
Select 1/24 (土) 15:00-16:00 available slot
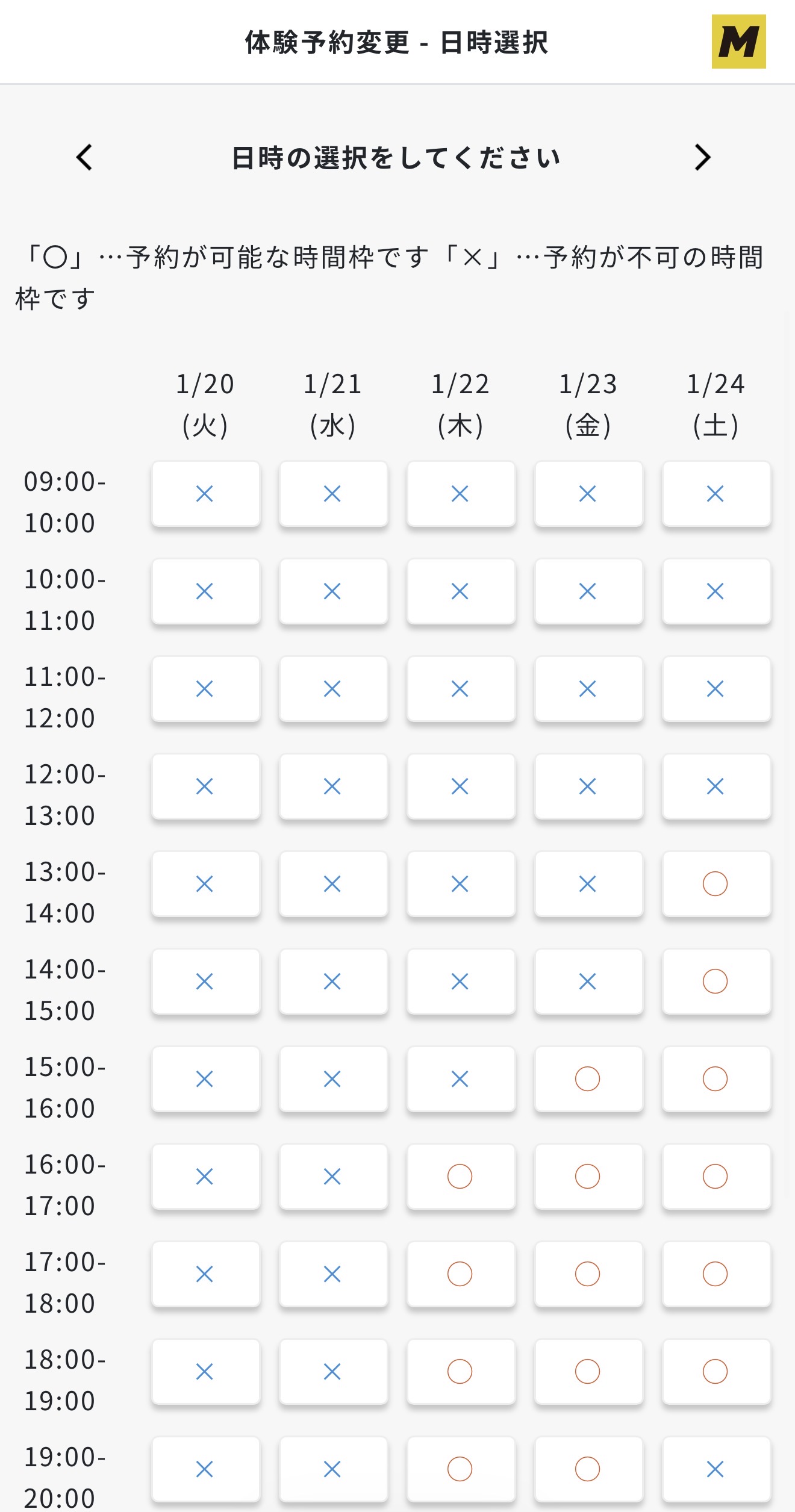715,1079
